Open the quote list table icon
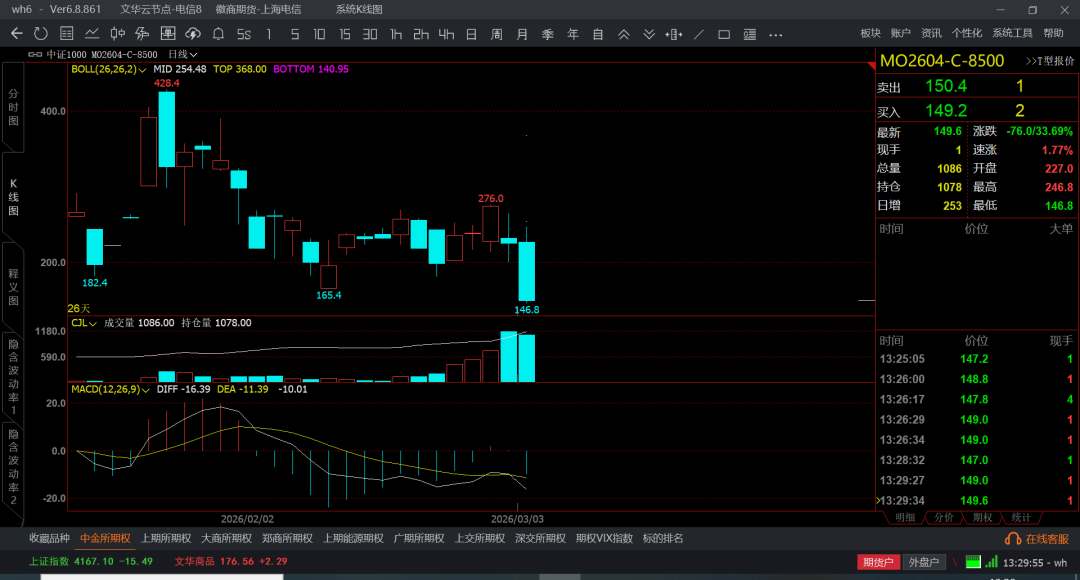The height and width of the screenshot is (580, 1080). point(67,34)
